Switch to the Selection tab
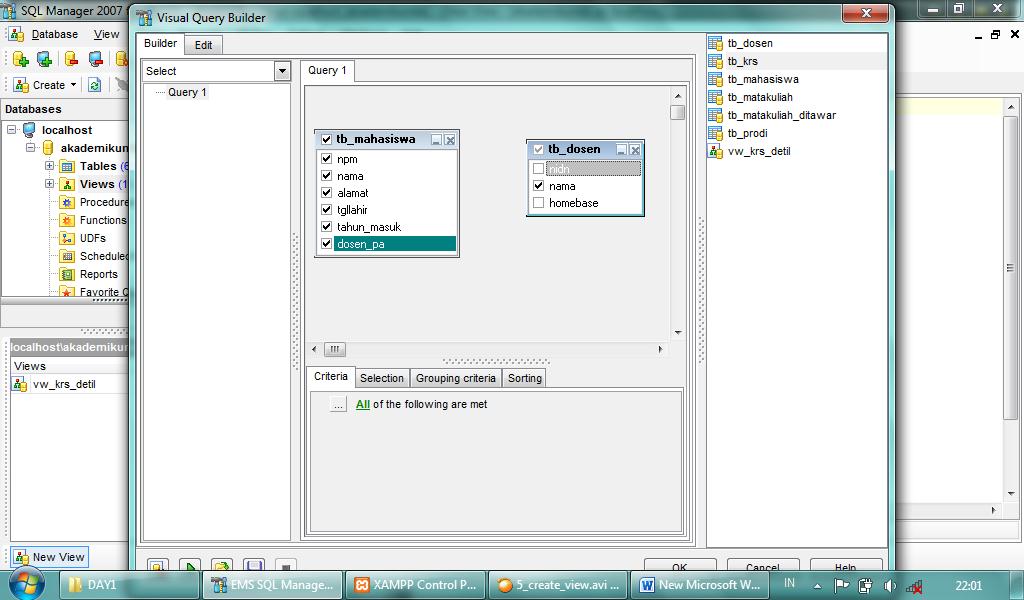Image resolution: width=1024 pixels, height=600 pixels. (382, 378)
